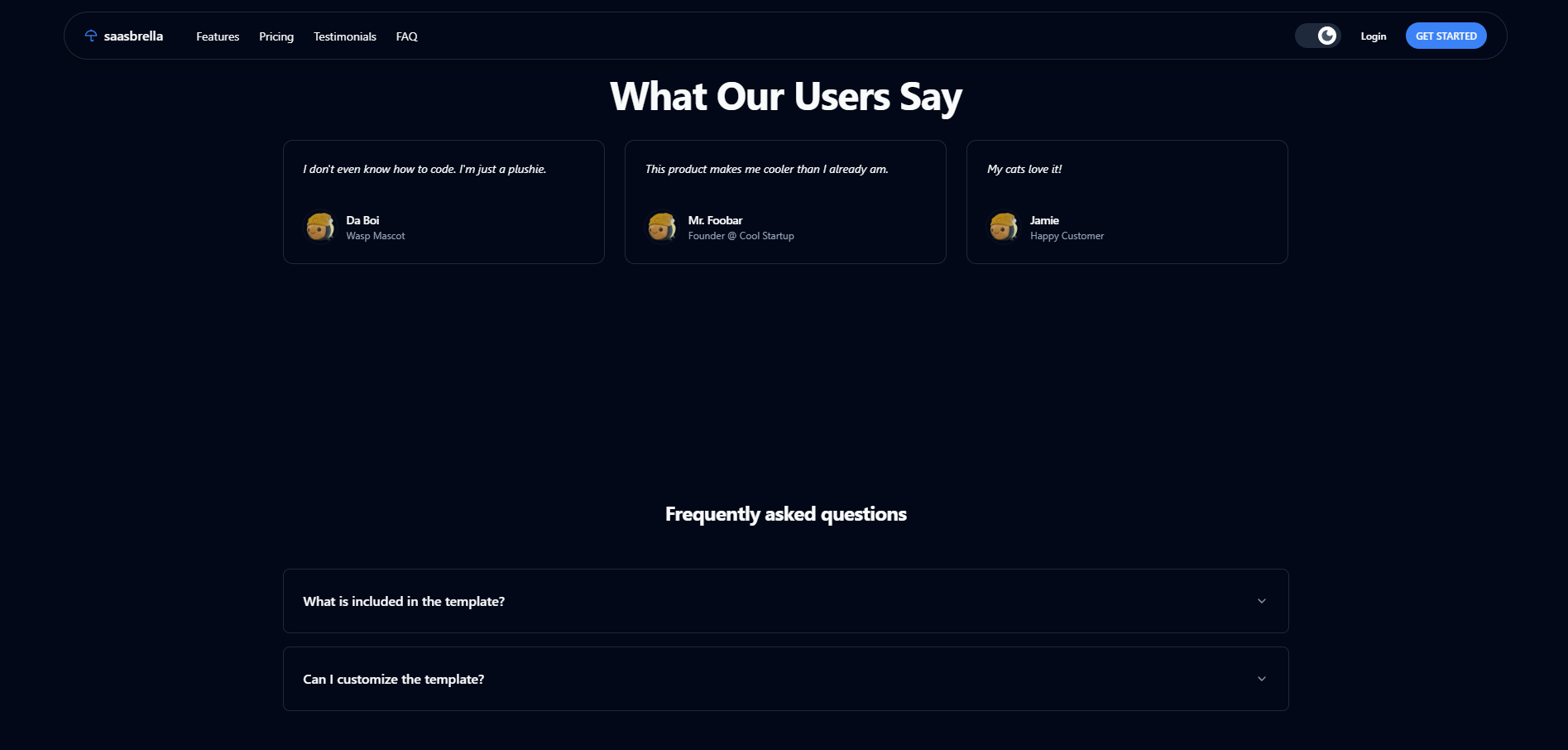This screenshot has height=750, width=1568.
Task: Click the moon icon in theme switch
Action: pos(1326,36)
